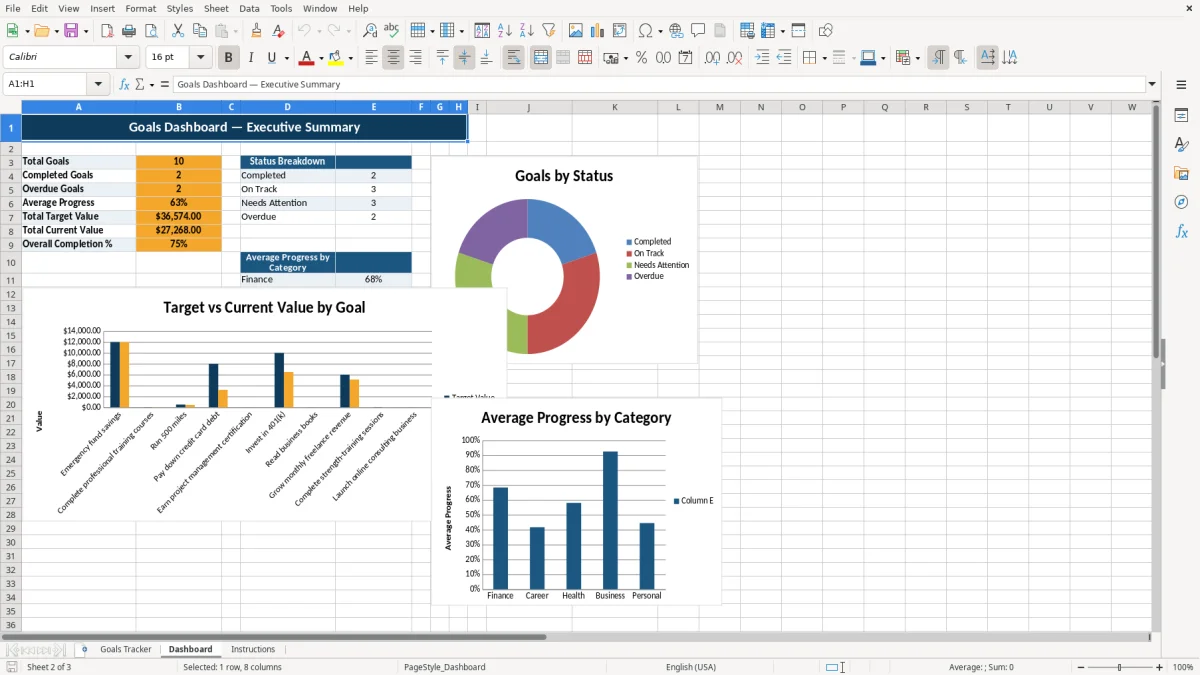Toggle Wrap Text button
This screenshot has width=1200, height=675.
[513, 58]
